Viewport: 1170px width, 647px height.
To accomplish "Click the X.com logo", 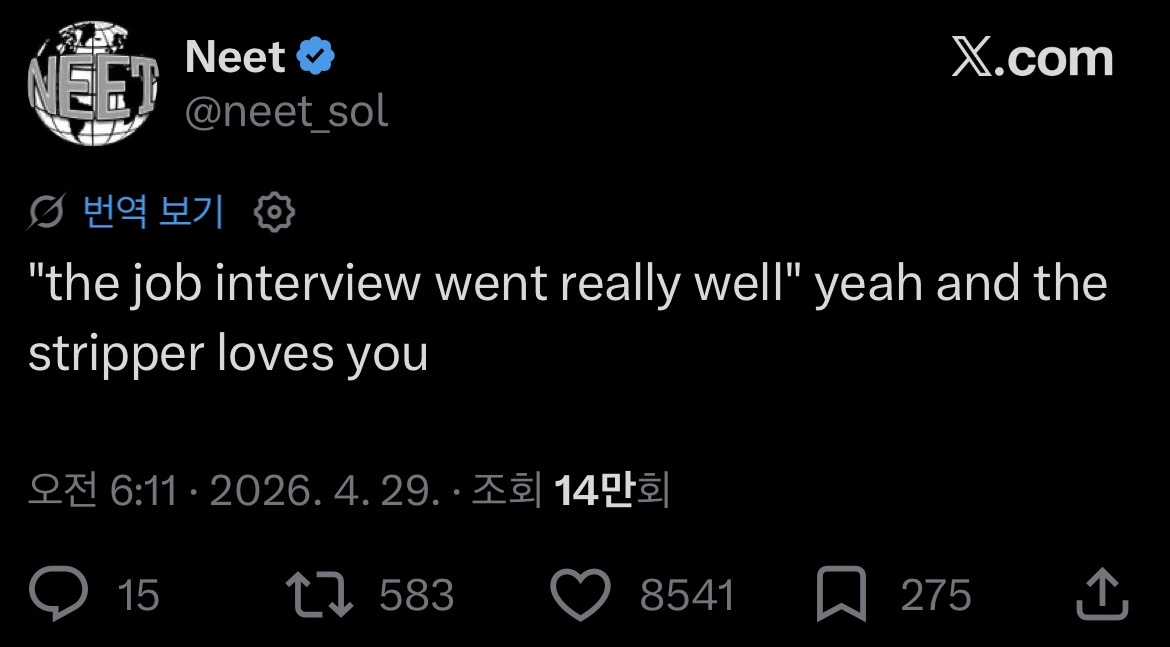I will pos(1031,58).
